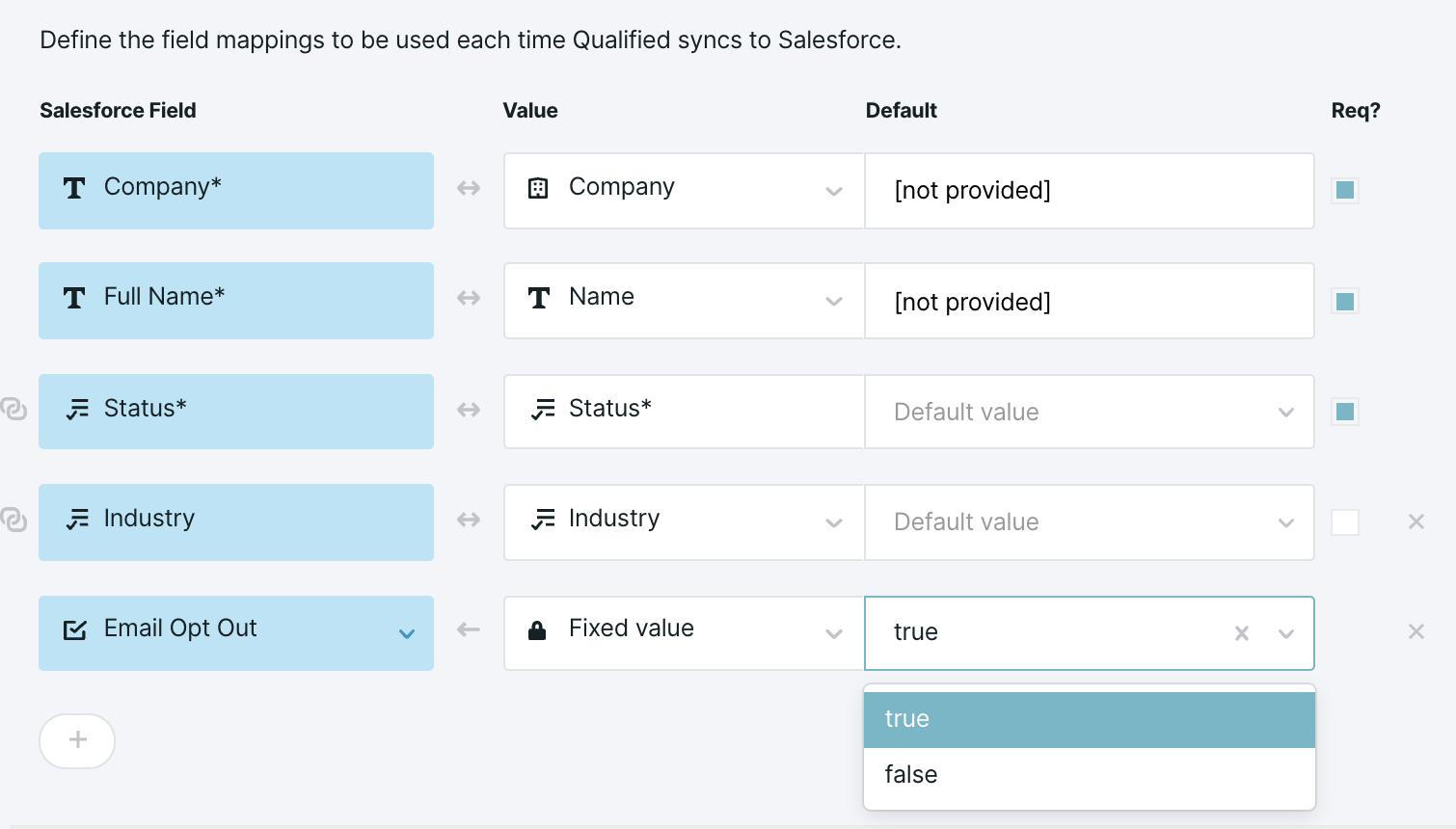The height and width of the screenshot is (829, 1456).
Task: Open the Default value dropdown for Status
Action: [1286, 412]
